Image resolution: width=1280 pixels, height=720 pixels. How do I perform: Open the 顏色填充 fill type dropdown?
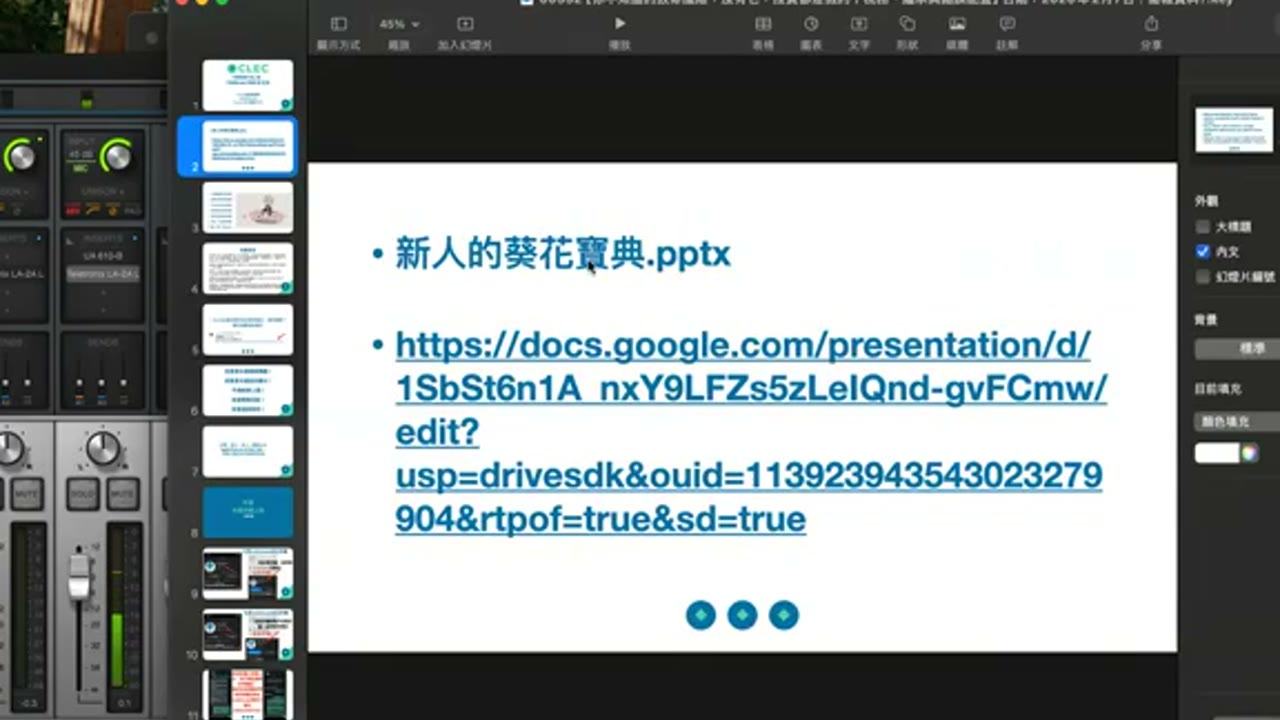click(x=1238, y=422)
